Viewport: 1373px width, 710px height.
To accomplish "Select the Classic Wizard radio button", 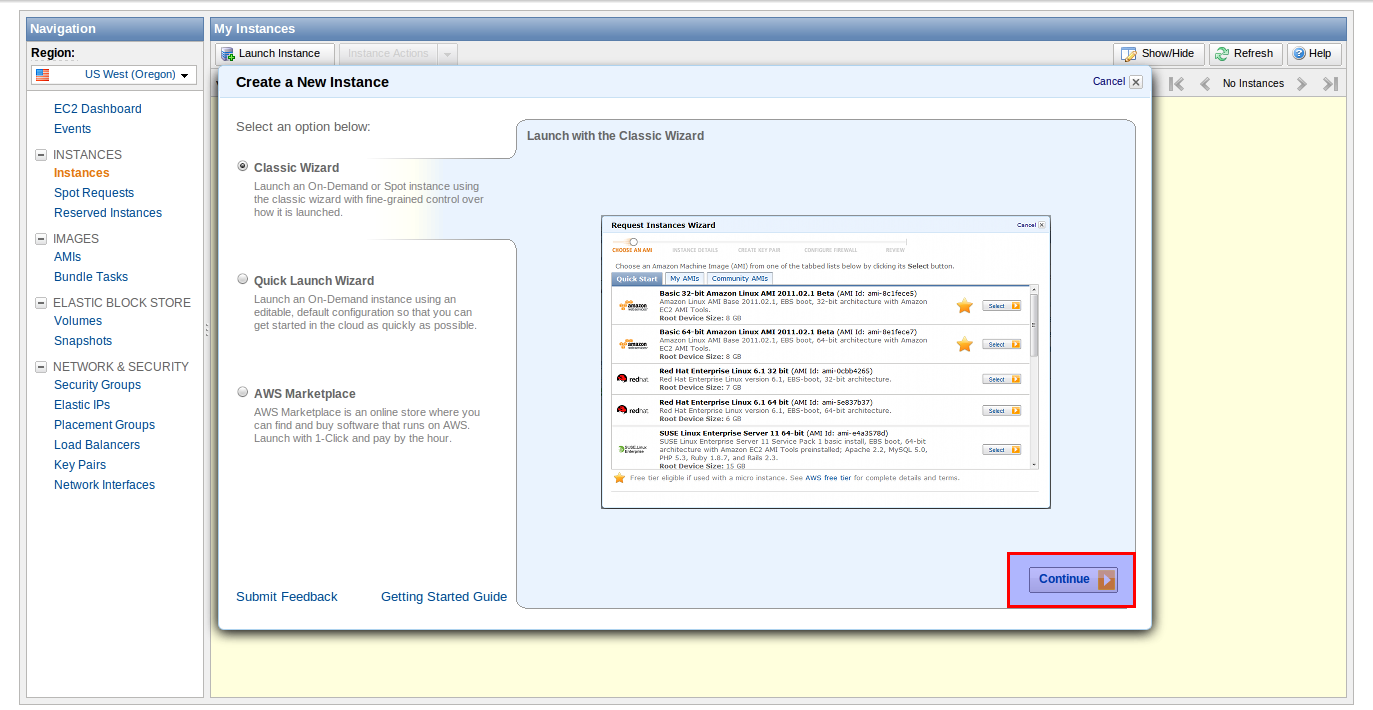I will [243, 167].
